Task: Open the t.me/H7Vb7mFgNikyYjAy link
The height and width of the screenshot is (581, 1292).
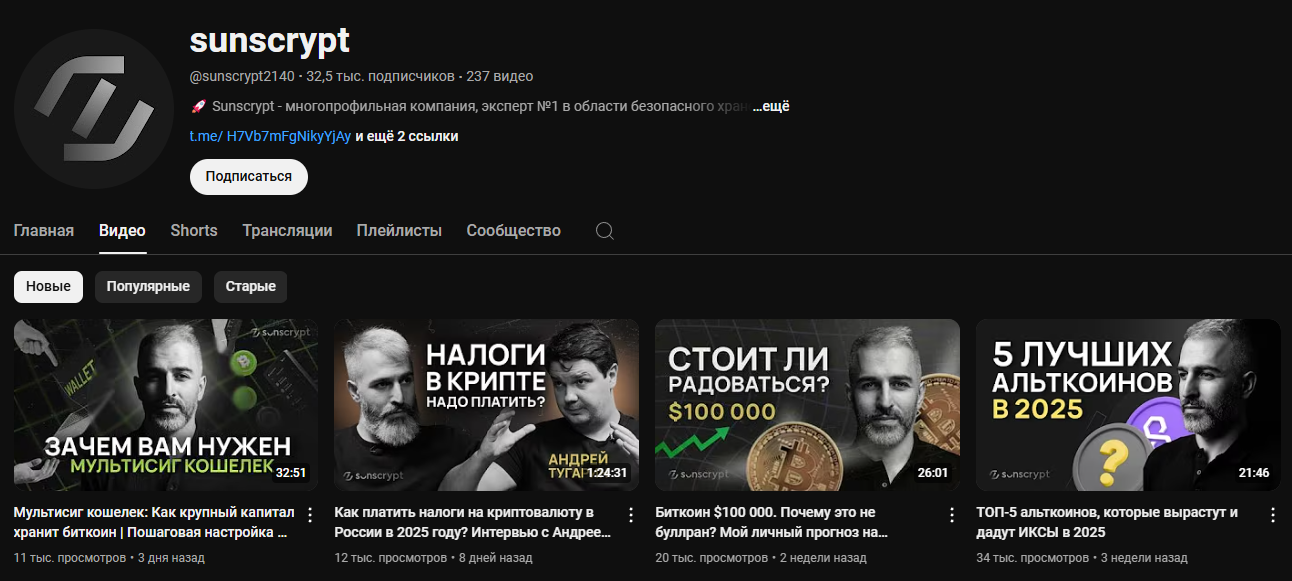Action: 270,136
